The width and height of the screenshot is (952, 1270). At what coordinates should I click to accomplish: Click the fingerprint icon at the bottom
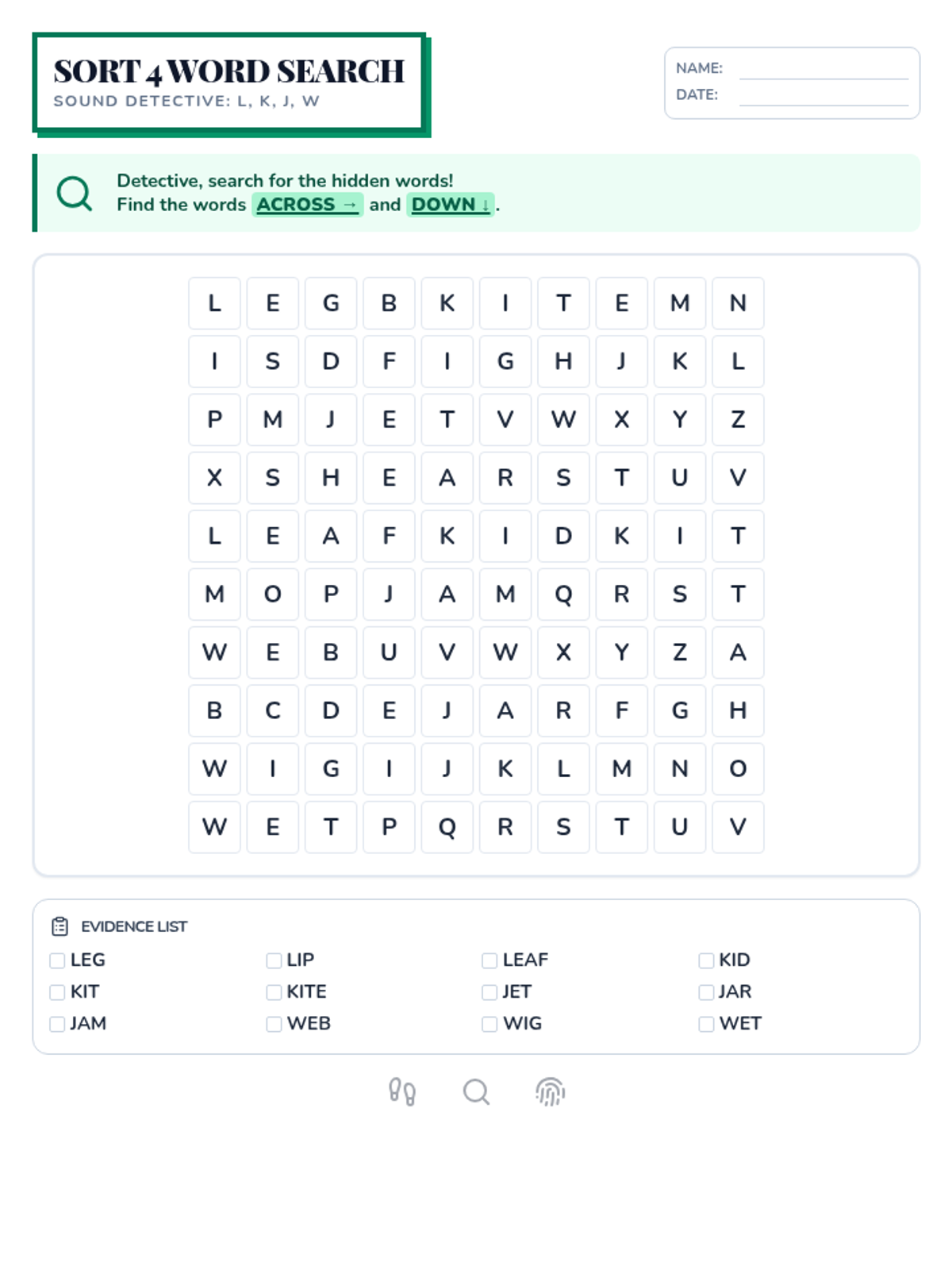tap(550, 1092)
